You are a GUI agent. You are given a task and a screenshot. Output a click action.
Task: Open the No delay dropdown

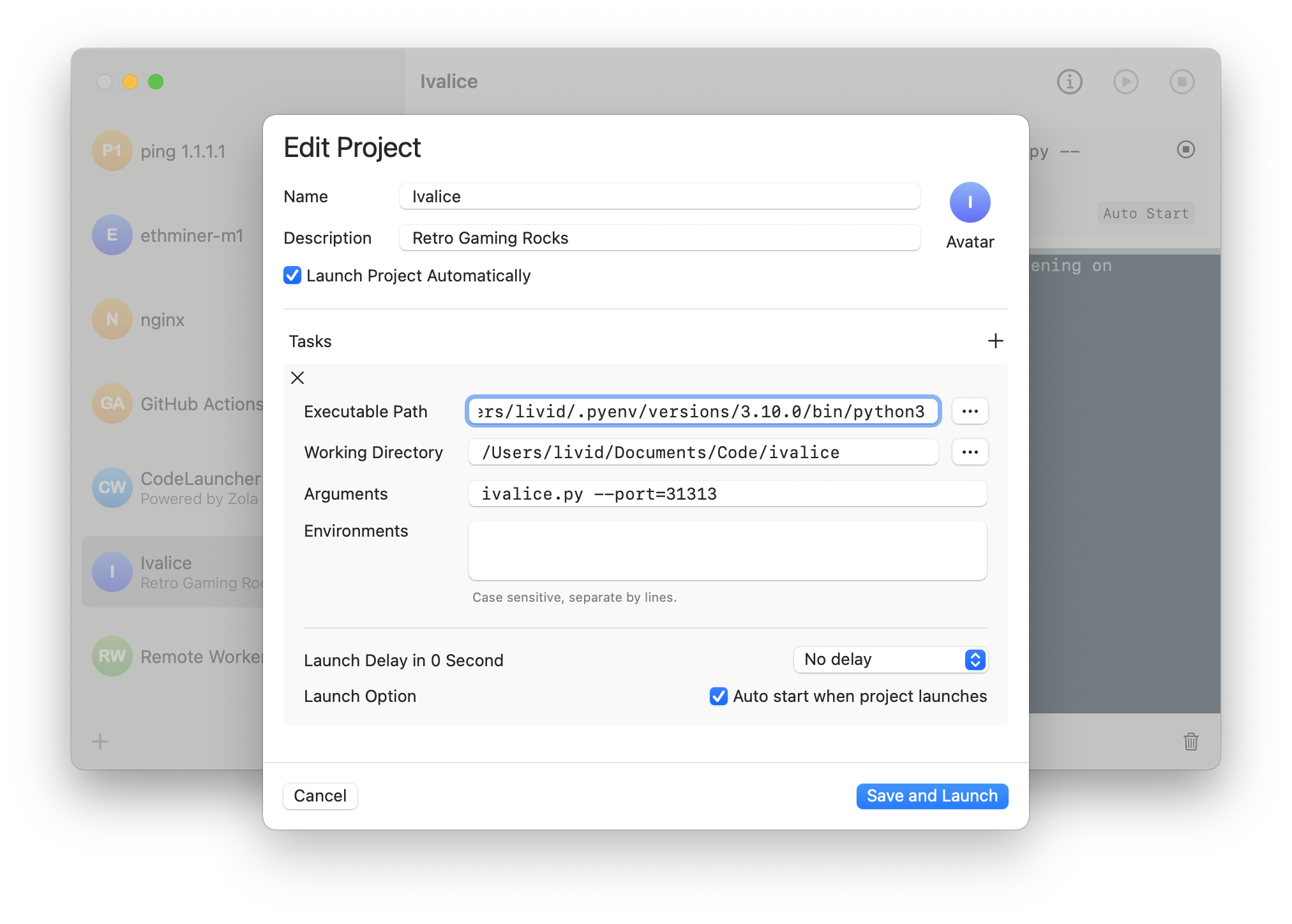(890, 660)
